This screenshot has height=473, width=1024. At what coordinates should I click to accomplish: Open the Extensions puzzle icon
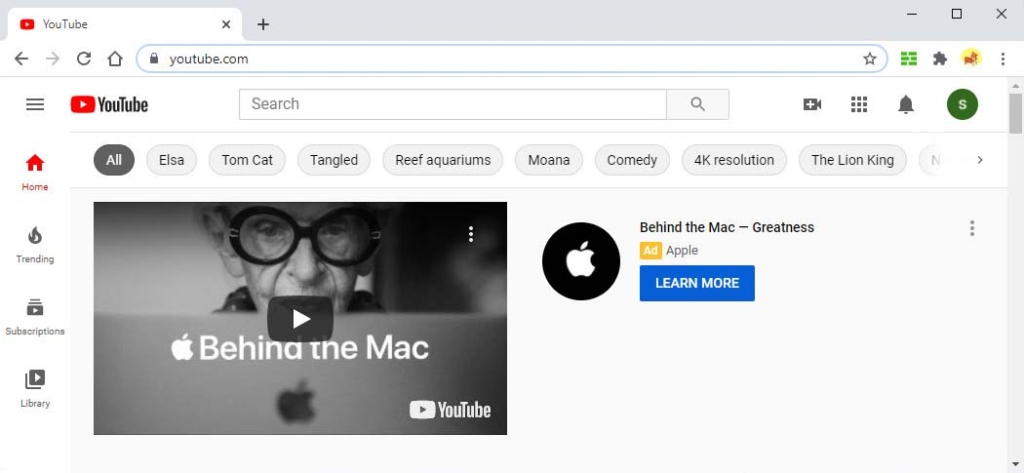940,59
